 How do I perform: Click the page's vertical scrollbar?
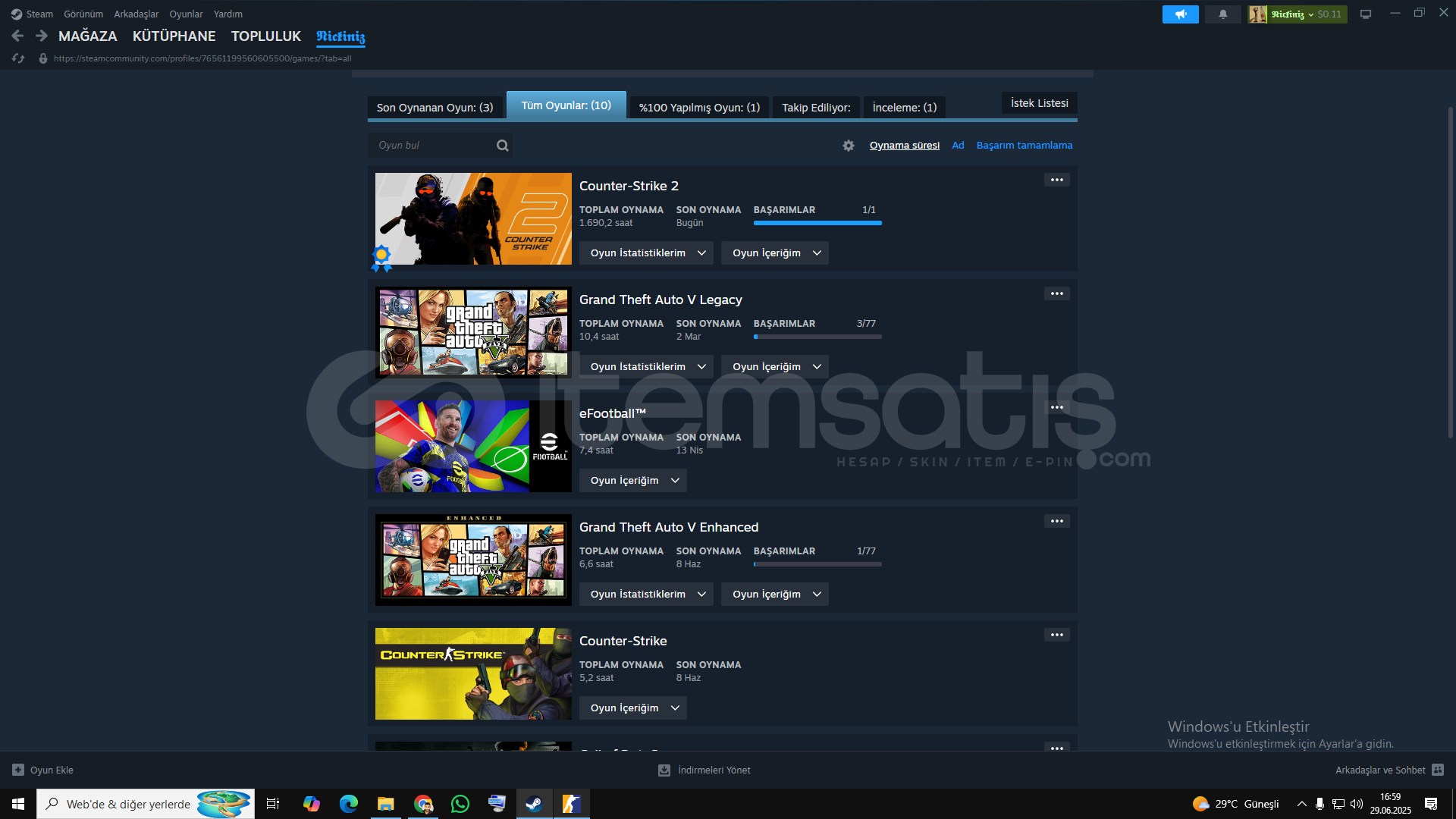[x=1450, y=273]
